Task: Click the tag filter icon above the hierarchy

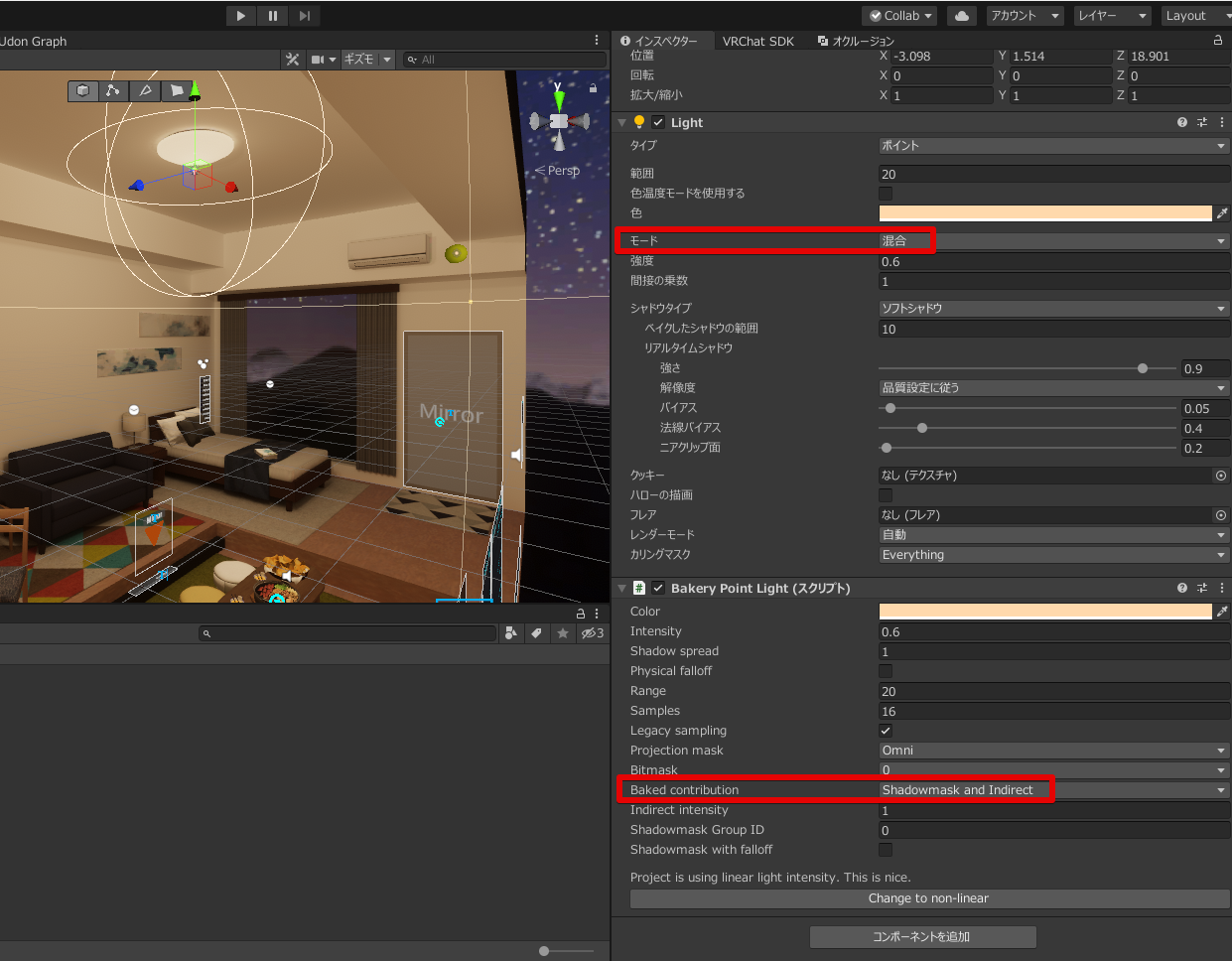Action: [x=536, y=633]
